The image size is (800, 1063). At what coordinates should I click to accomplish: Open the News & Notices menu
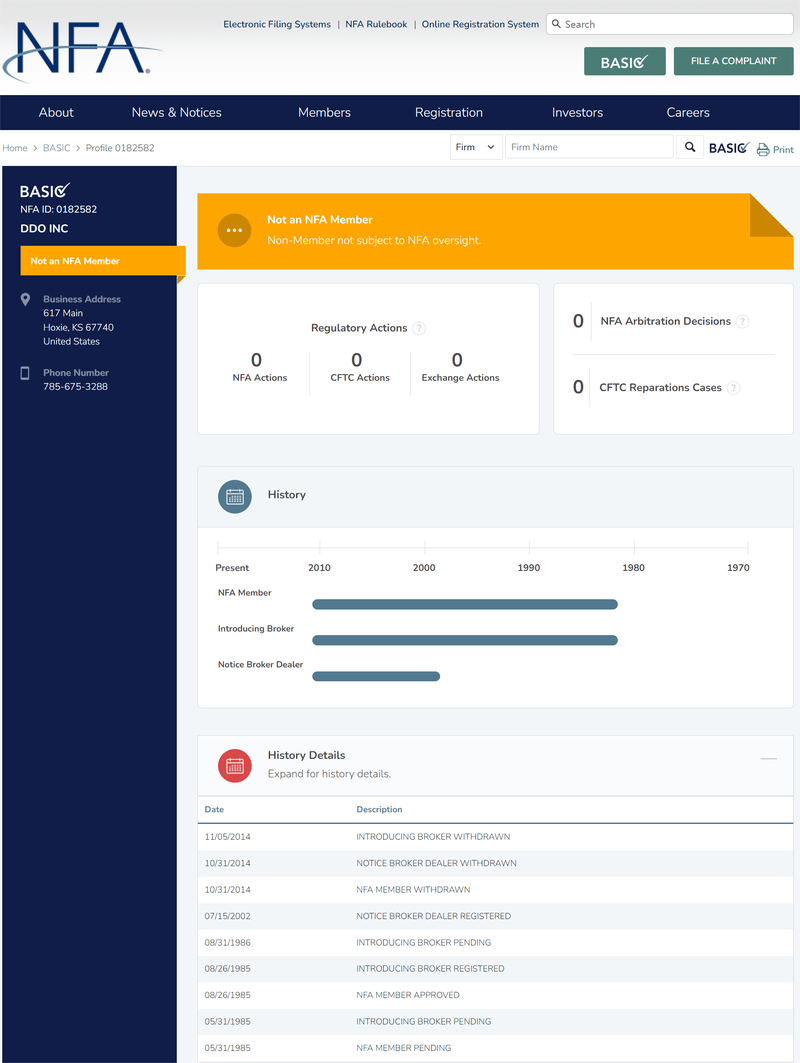click(176, 112)
